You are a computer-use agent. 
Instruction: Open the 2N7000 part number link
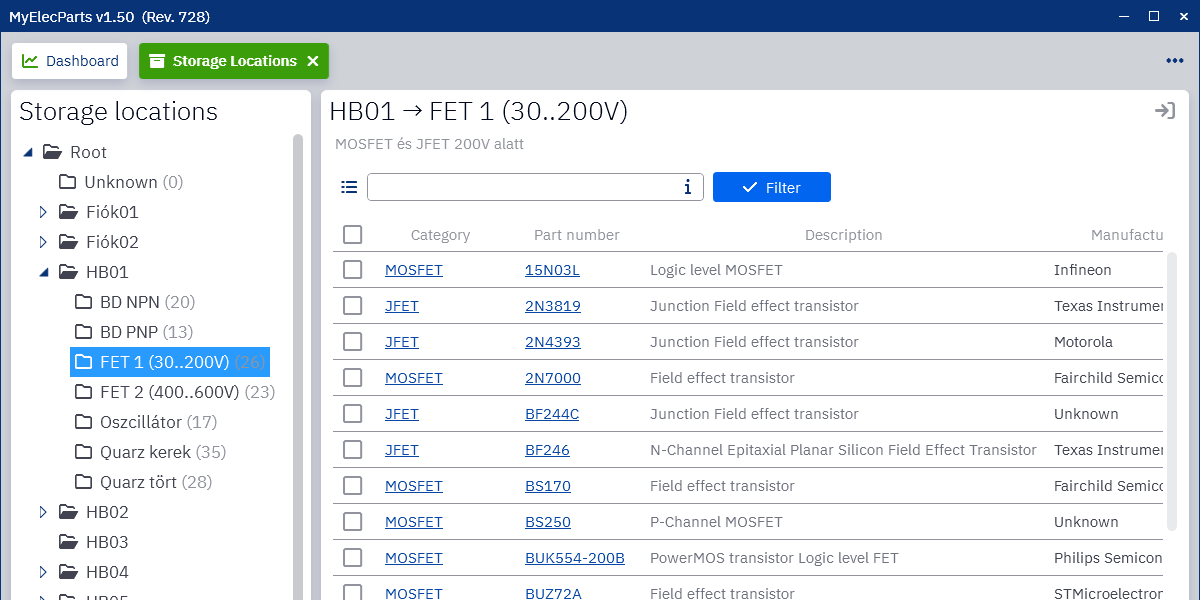click(552, 378)
